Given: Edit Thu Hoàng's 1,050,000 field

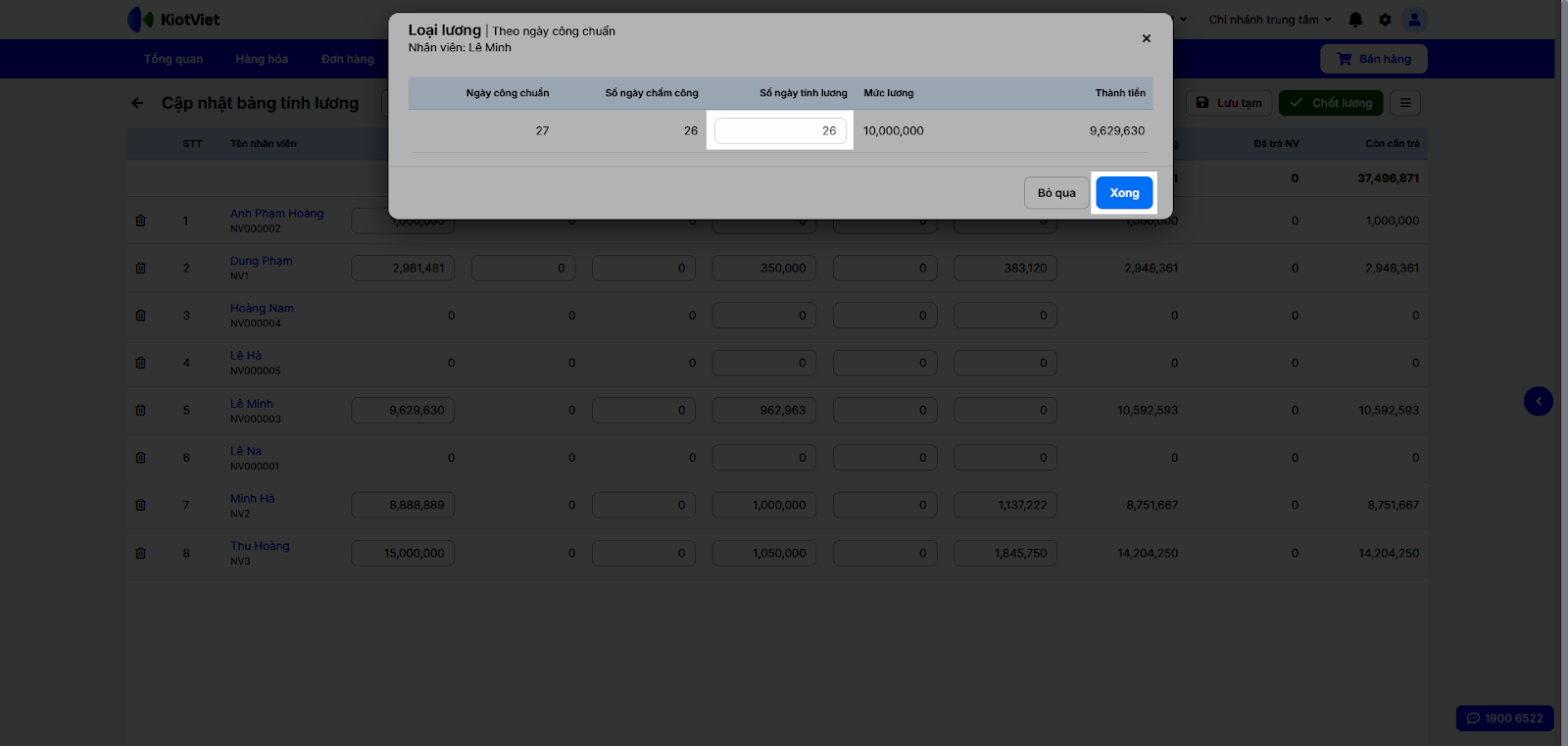Looking at the screenshot, I should coord(764,553).
